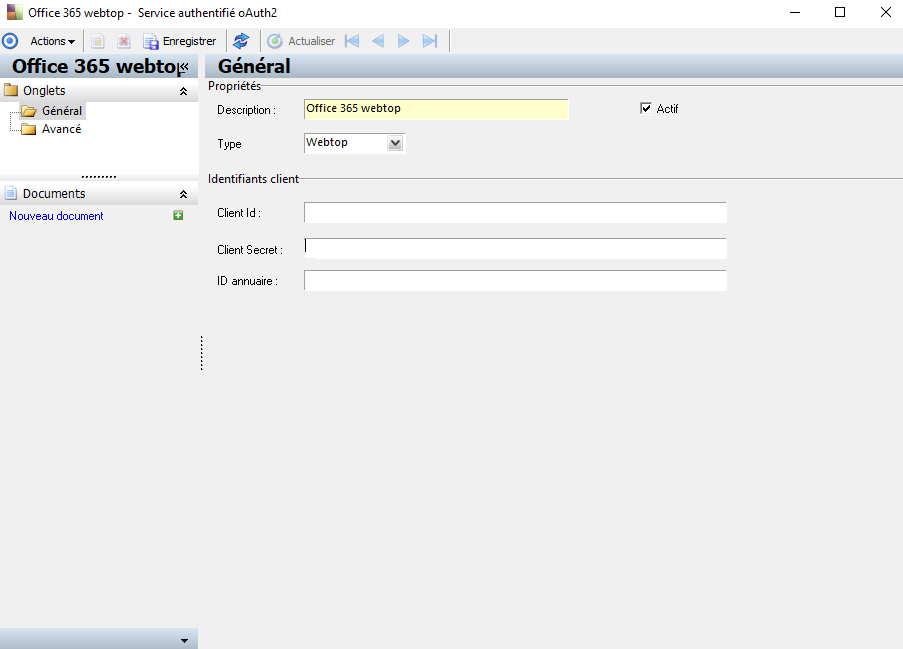Minimize the Office 365 webtop window
This screenshot has width=903, height=649.
(795, 12)
